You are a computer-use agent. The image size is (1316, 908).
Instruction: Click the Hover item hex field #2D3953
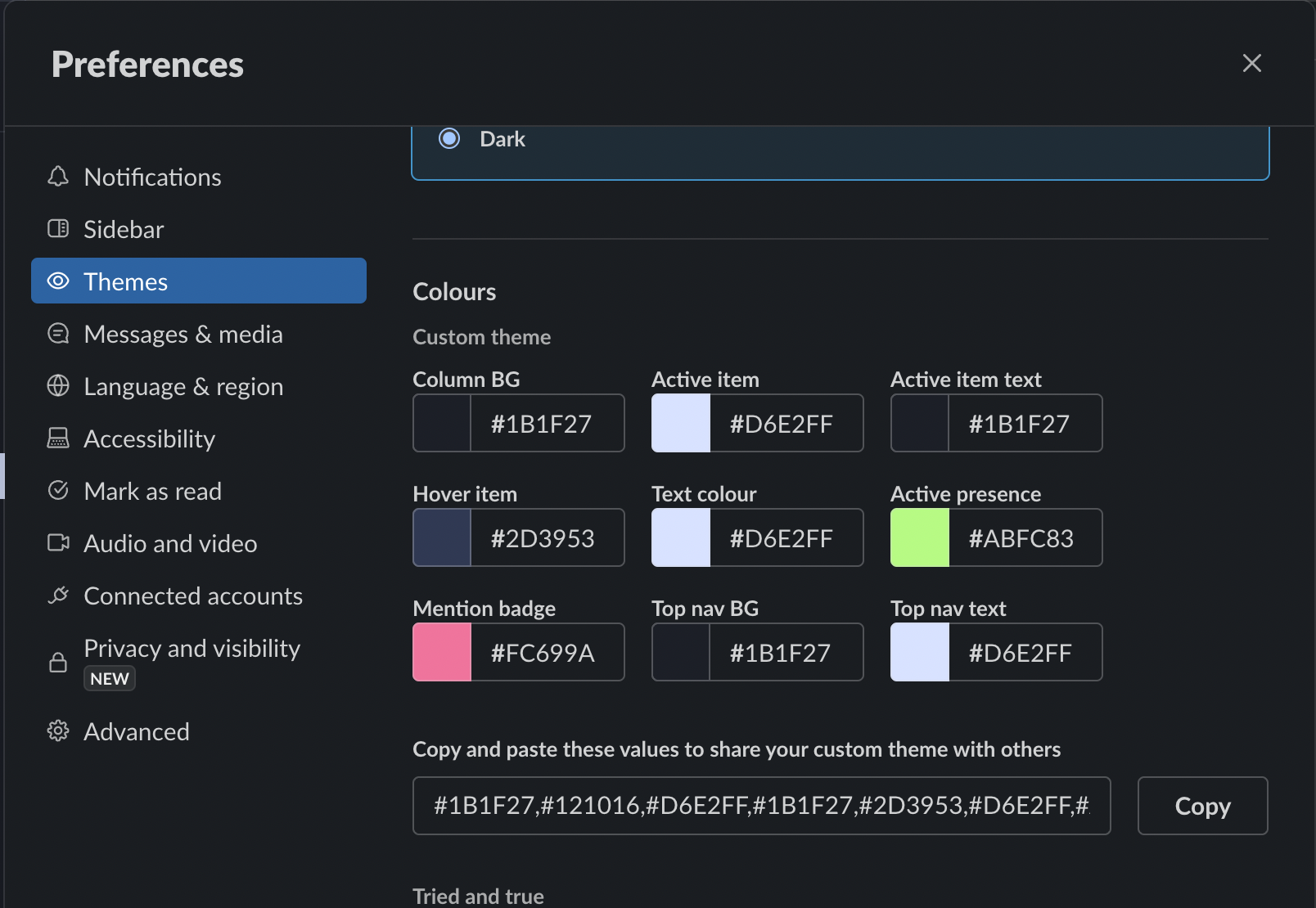(548, 537)
